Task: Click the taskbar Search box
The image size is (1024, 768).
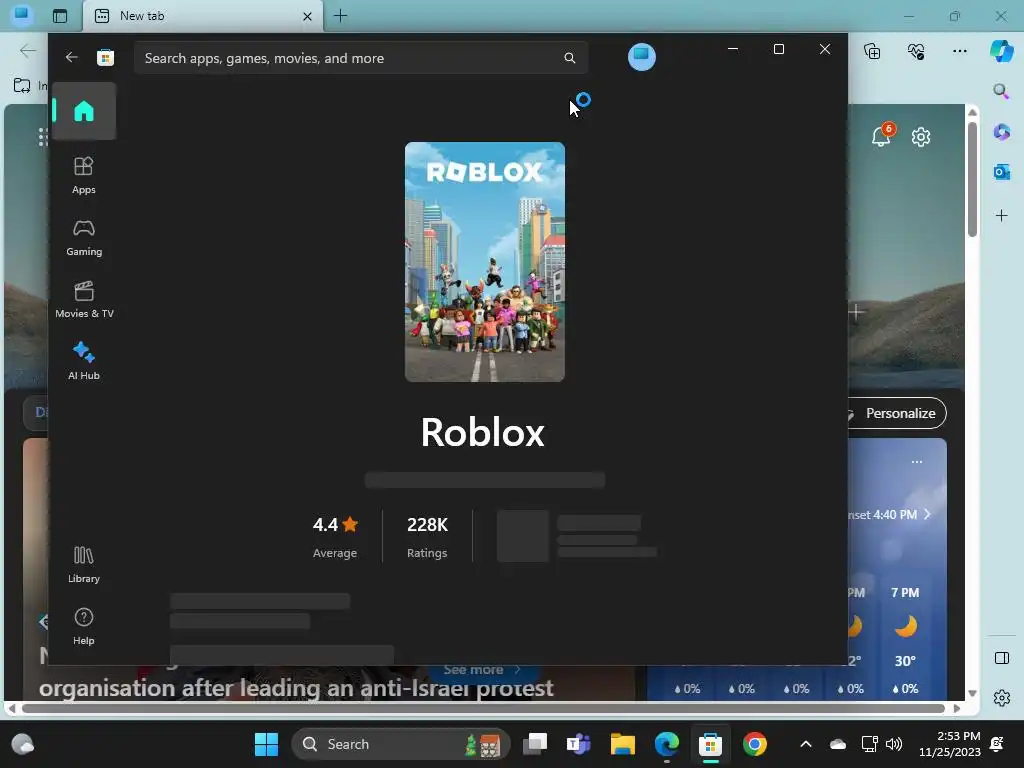Action: point(400,744)
